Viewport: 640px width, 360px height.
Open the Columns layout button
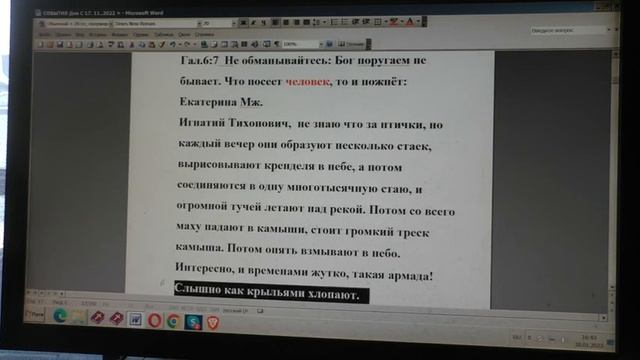tap(244, 44)
